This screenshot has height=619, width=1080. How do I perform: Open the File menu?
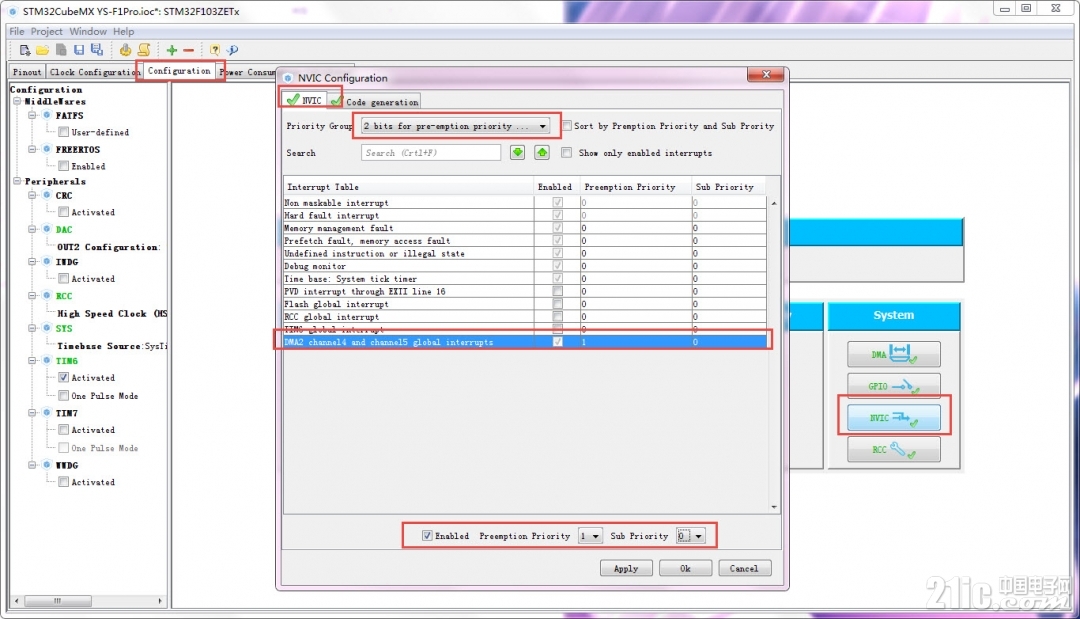coord(17,32)
